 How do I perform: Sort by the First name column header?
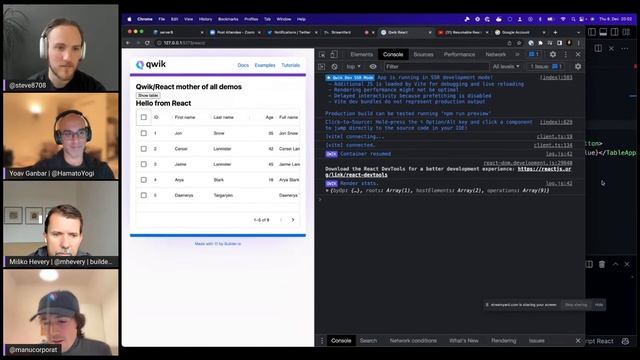(x=185, y=118)
